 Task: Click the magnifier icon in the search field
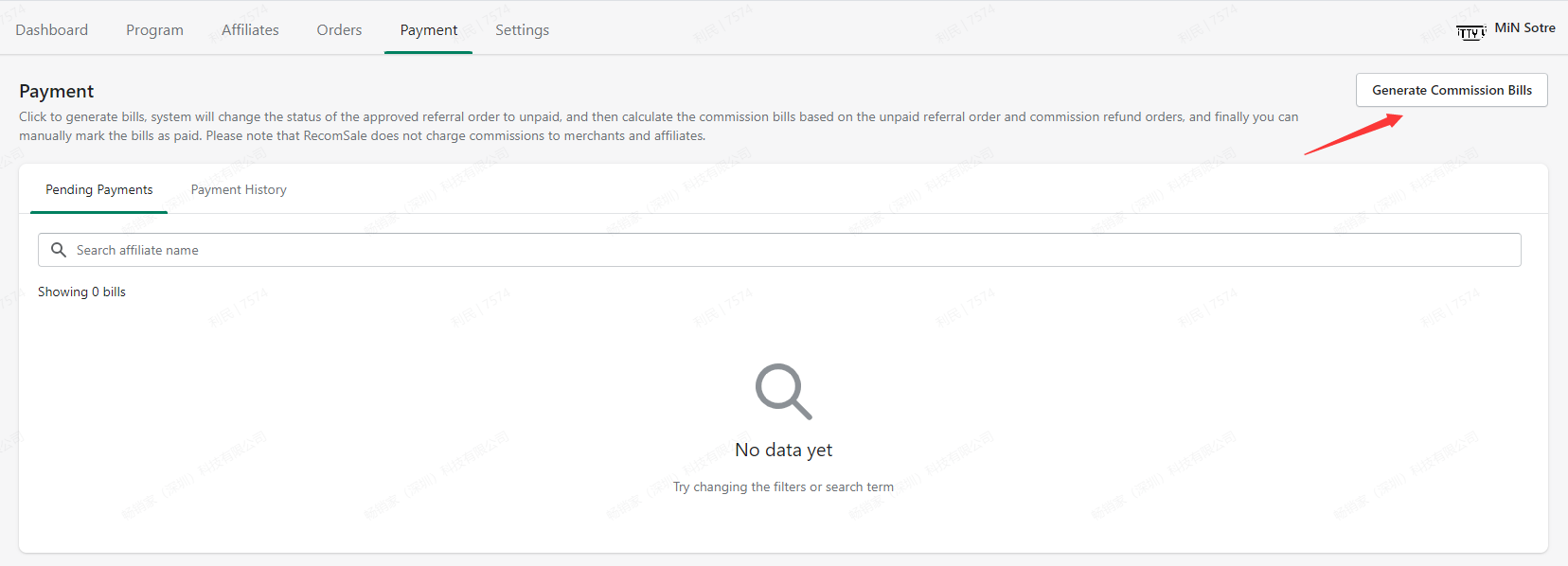[x=59, y=250]
